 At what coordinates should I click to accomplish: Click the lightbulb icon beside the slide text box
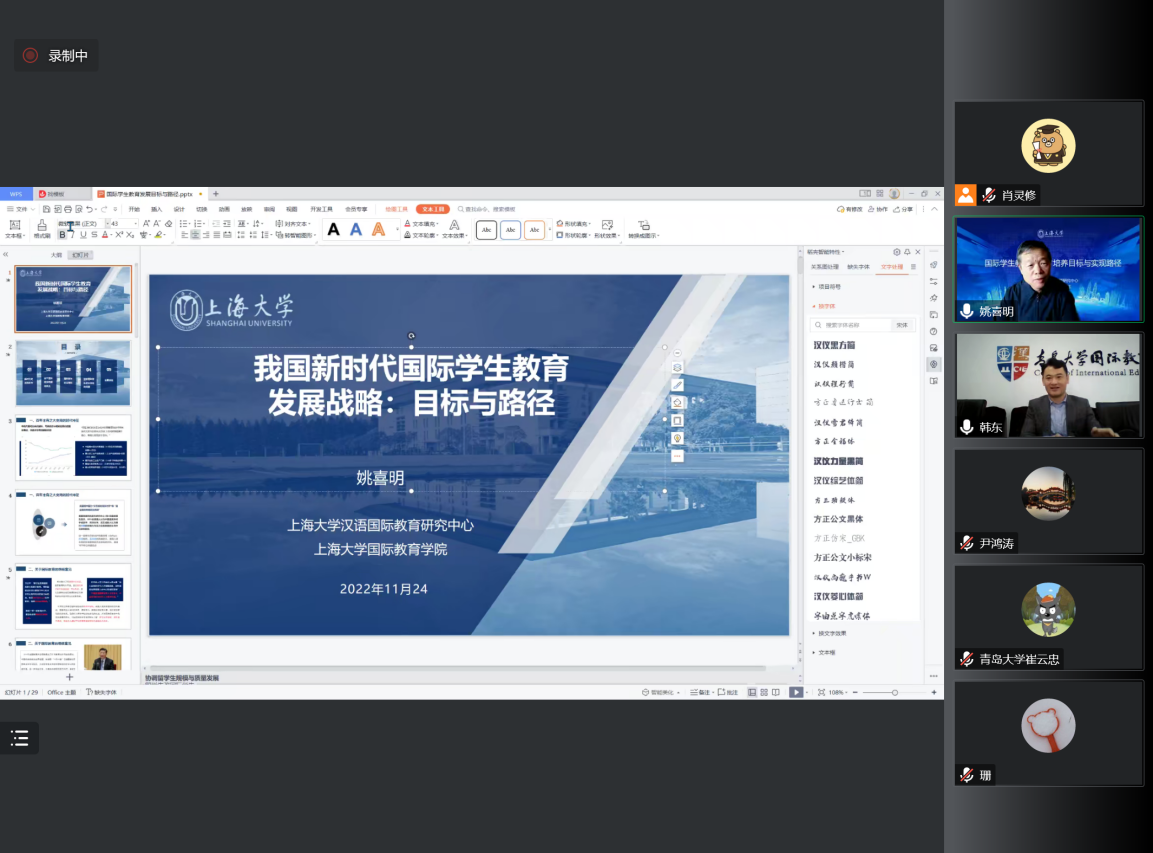coord(677,438)
